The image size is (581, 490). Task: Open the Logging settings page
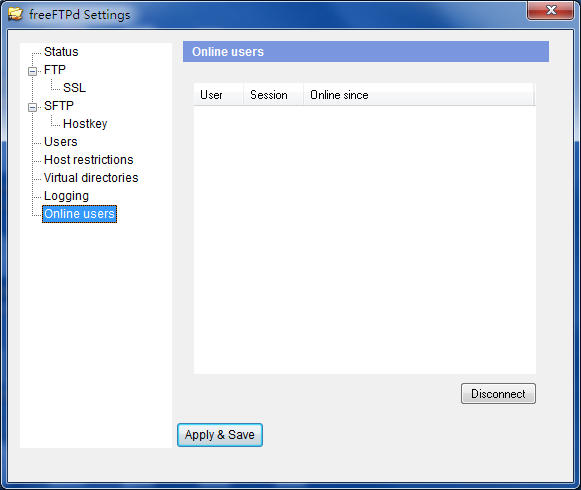point(66,196)
